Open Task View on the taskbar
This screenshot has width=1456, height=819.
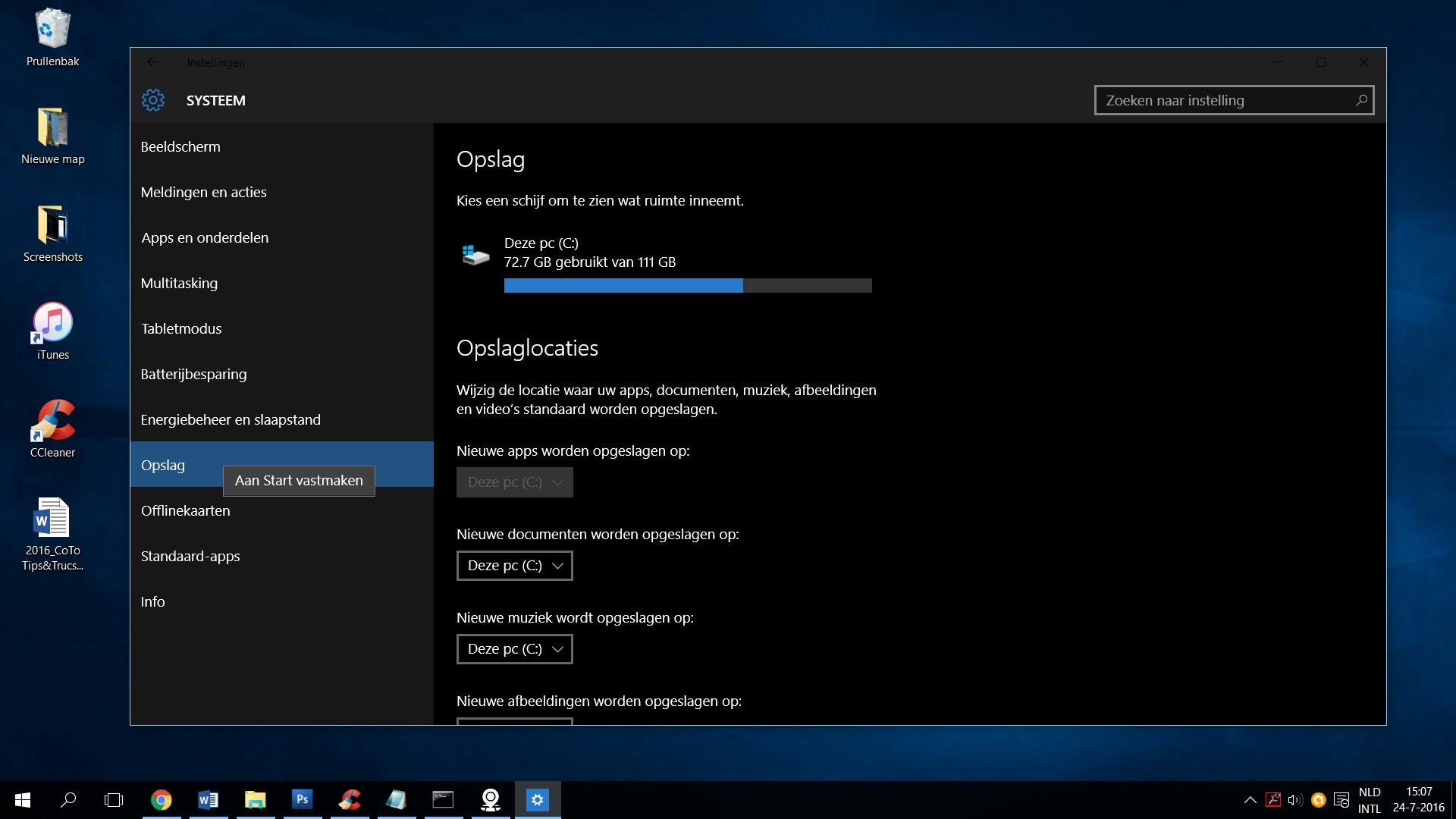click(114, 799)
